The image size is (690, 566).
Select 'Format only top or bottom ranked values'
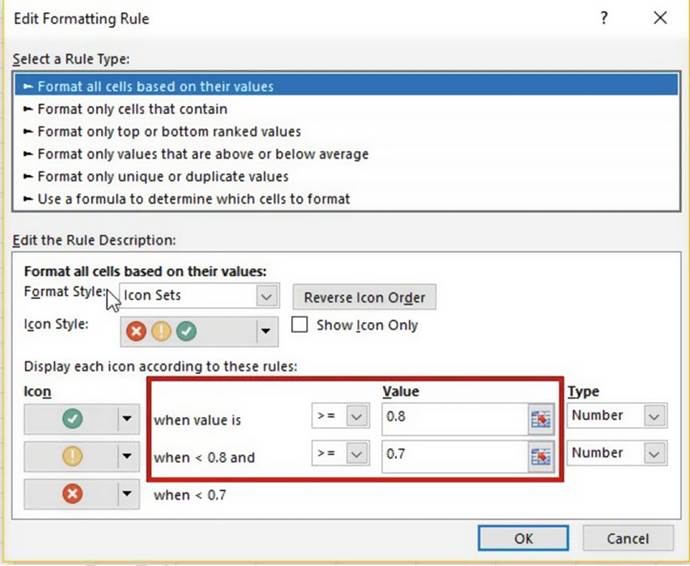click(168, 131)
